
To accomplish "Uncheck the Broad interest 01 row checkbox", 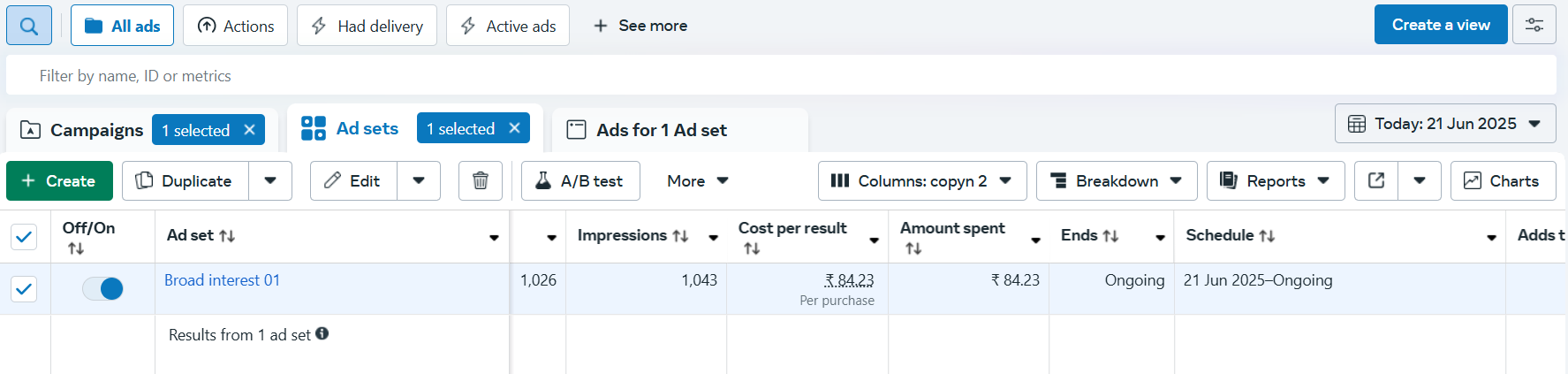I will 24,288.
